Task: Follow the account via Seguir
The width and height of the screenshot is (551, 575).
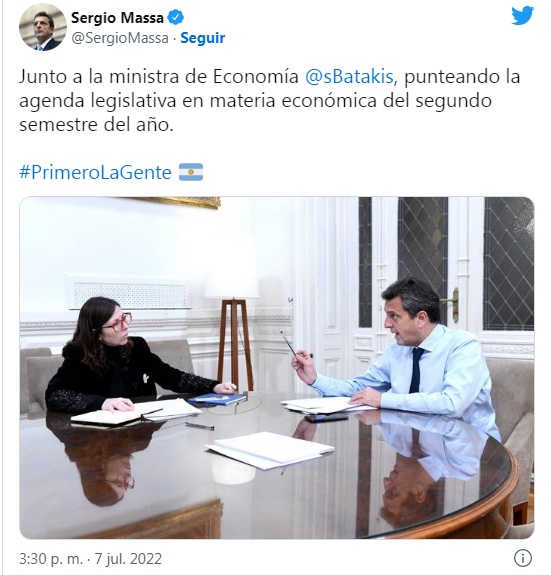Action: 203,38
